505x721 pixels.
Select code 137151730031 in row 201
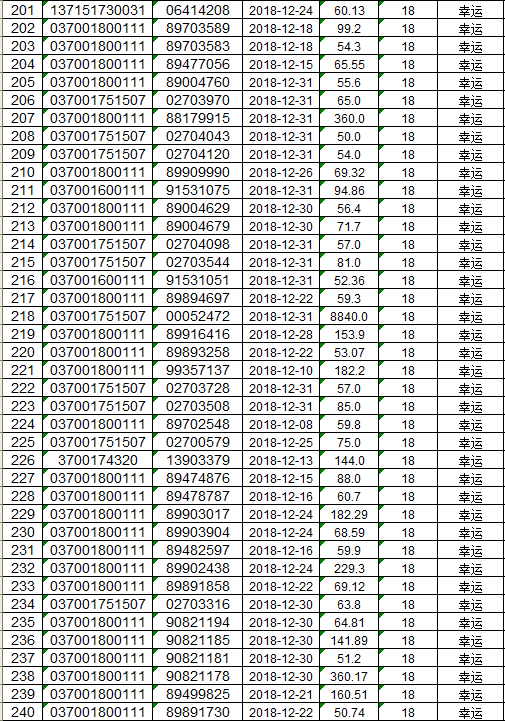pos(98,10)
